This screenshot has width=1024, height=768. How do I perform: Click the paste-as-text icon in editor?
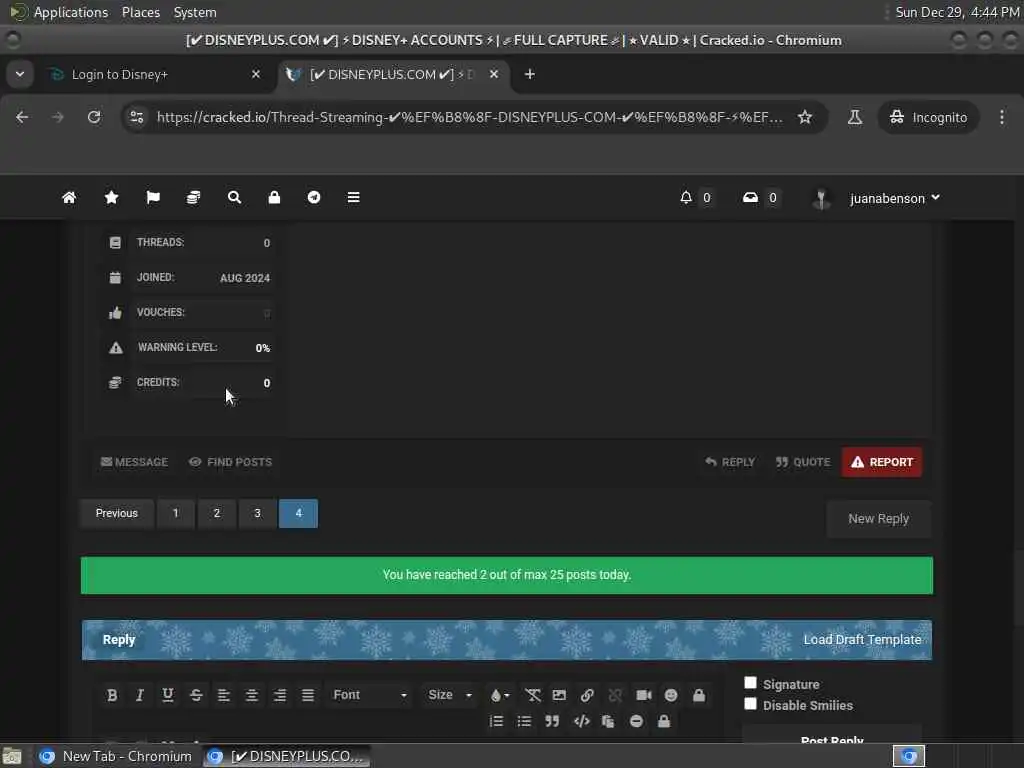[608, 721]
